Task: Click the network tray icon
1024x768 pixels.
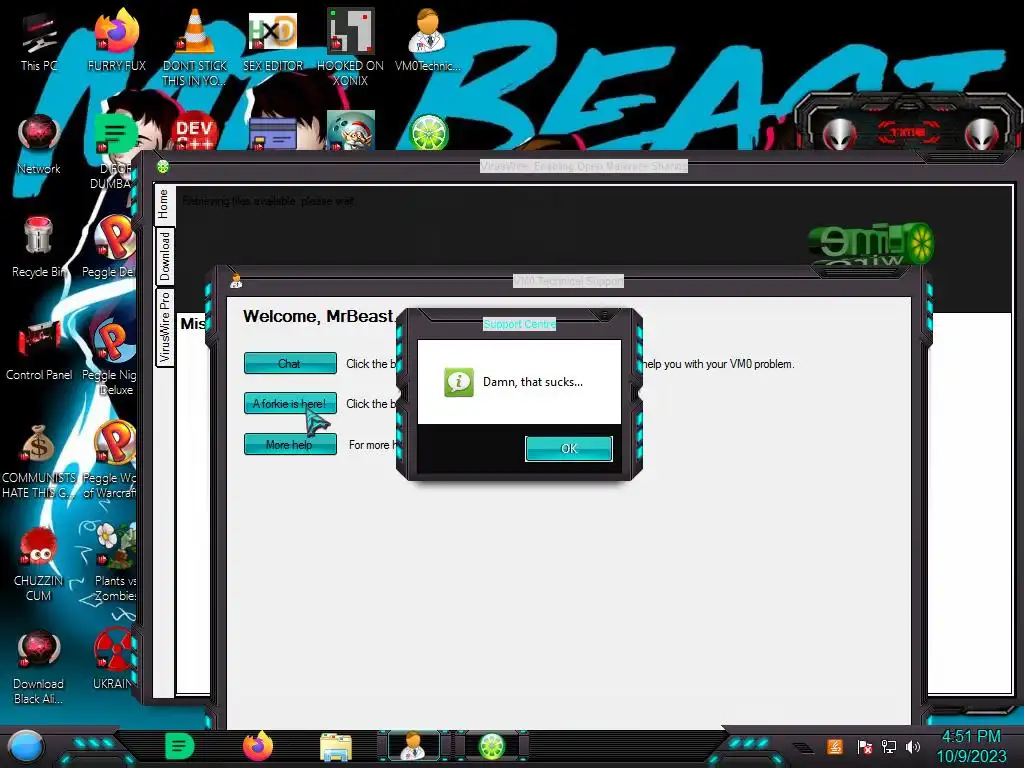Action: [888, 746]
